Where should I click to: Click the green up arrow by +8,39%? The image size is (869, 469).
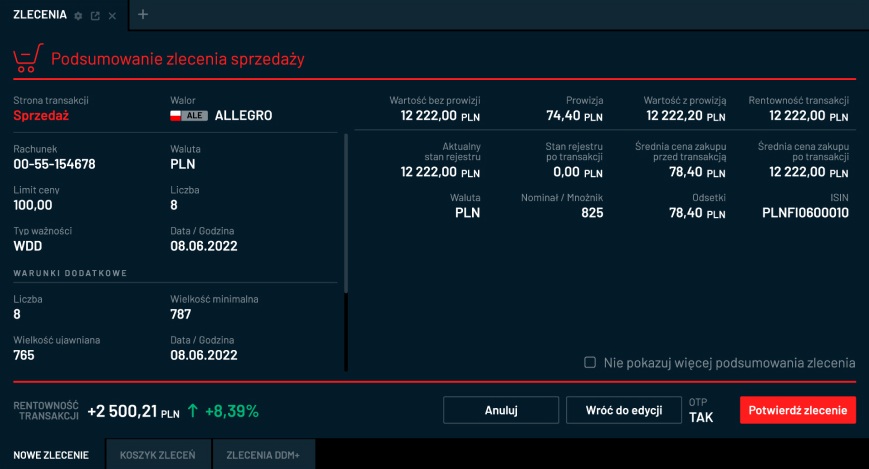point(192,411)
